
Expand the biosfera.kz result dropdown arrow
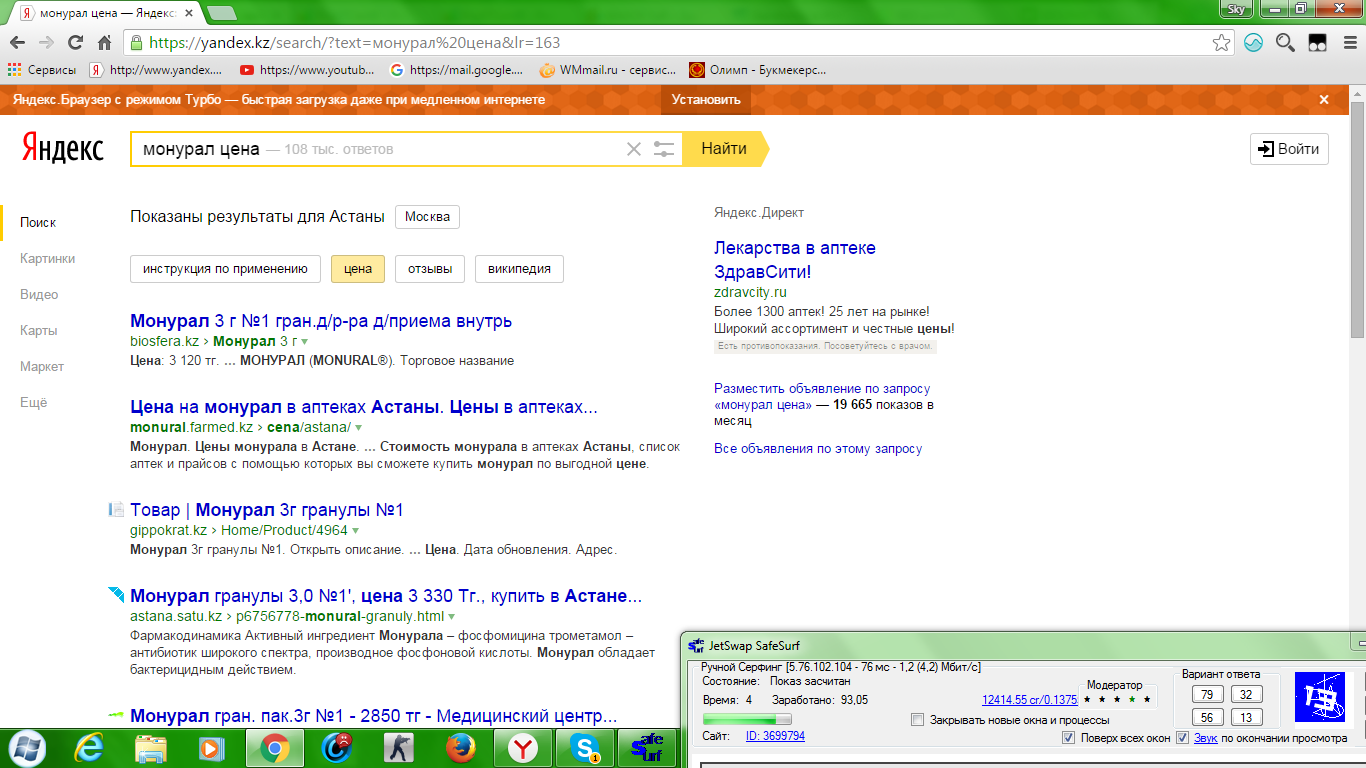tap(305, 342)
